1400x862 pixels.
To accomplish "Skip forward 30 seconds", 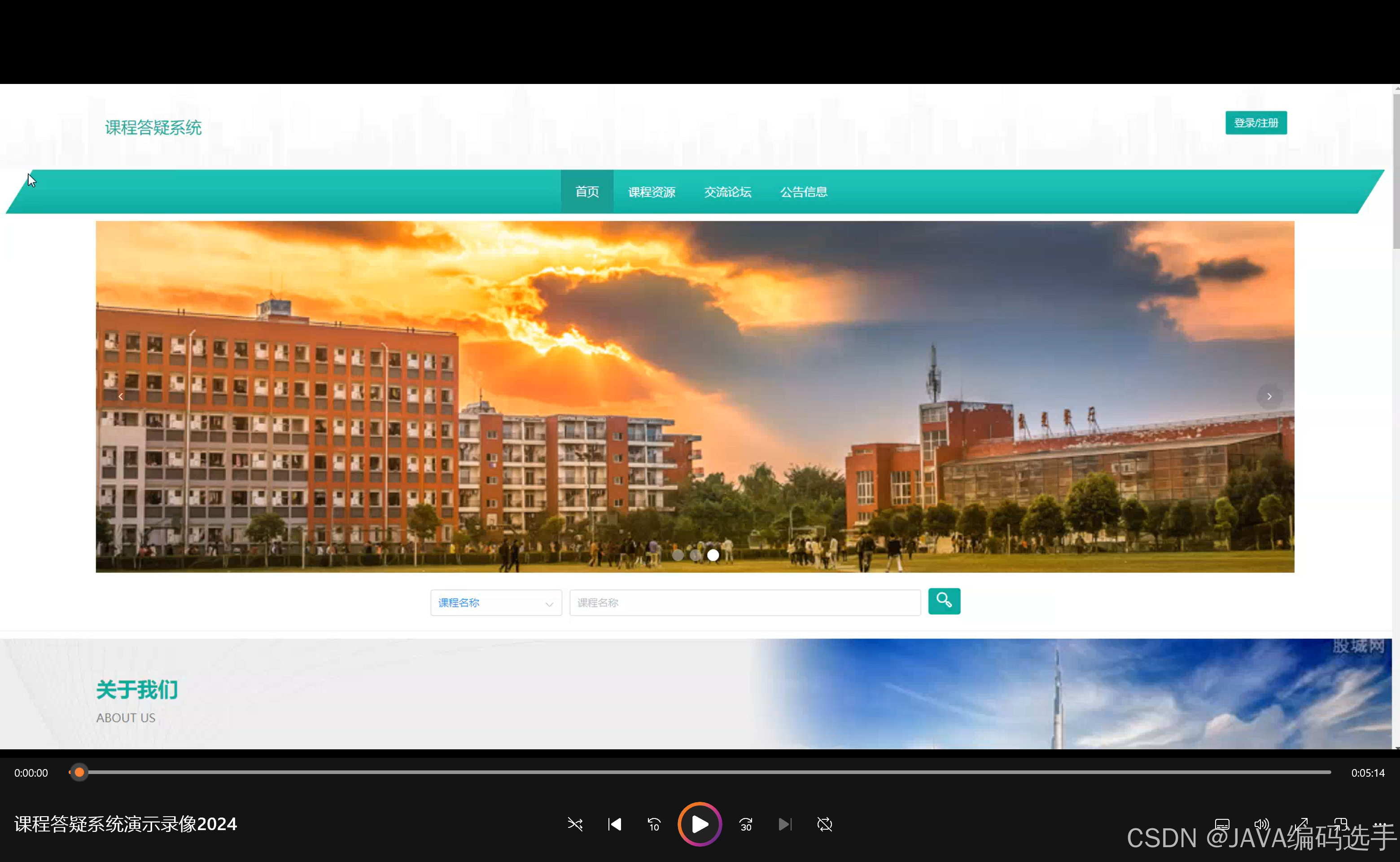I will (745, 824).
